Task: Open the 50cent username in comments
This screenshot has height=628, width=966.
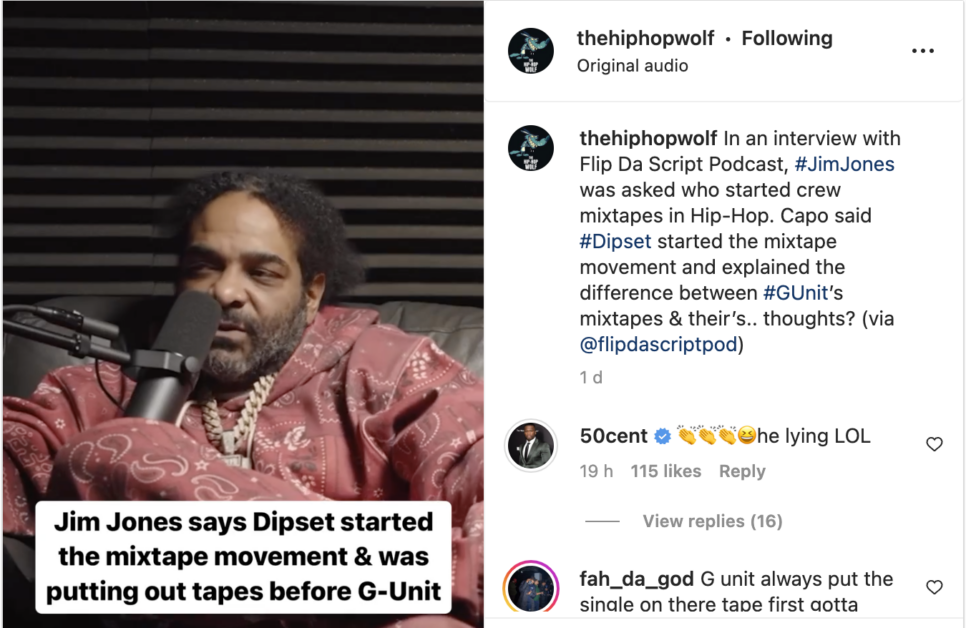Action: [613, 436]
